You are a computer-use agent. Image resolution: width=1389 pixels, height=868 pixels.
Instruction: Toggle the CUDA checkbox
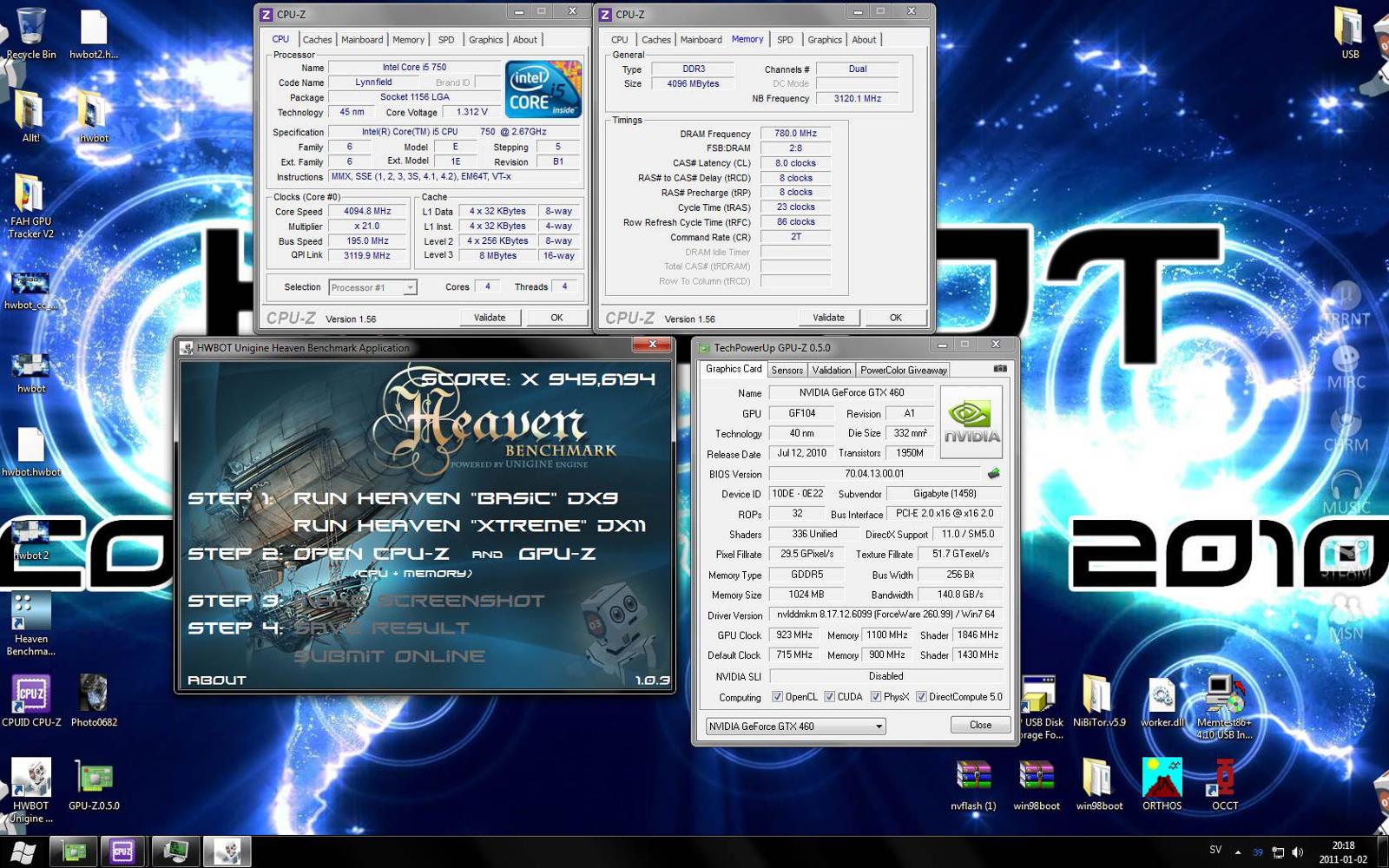(829, 697)
